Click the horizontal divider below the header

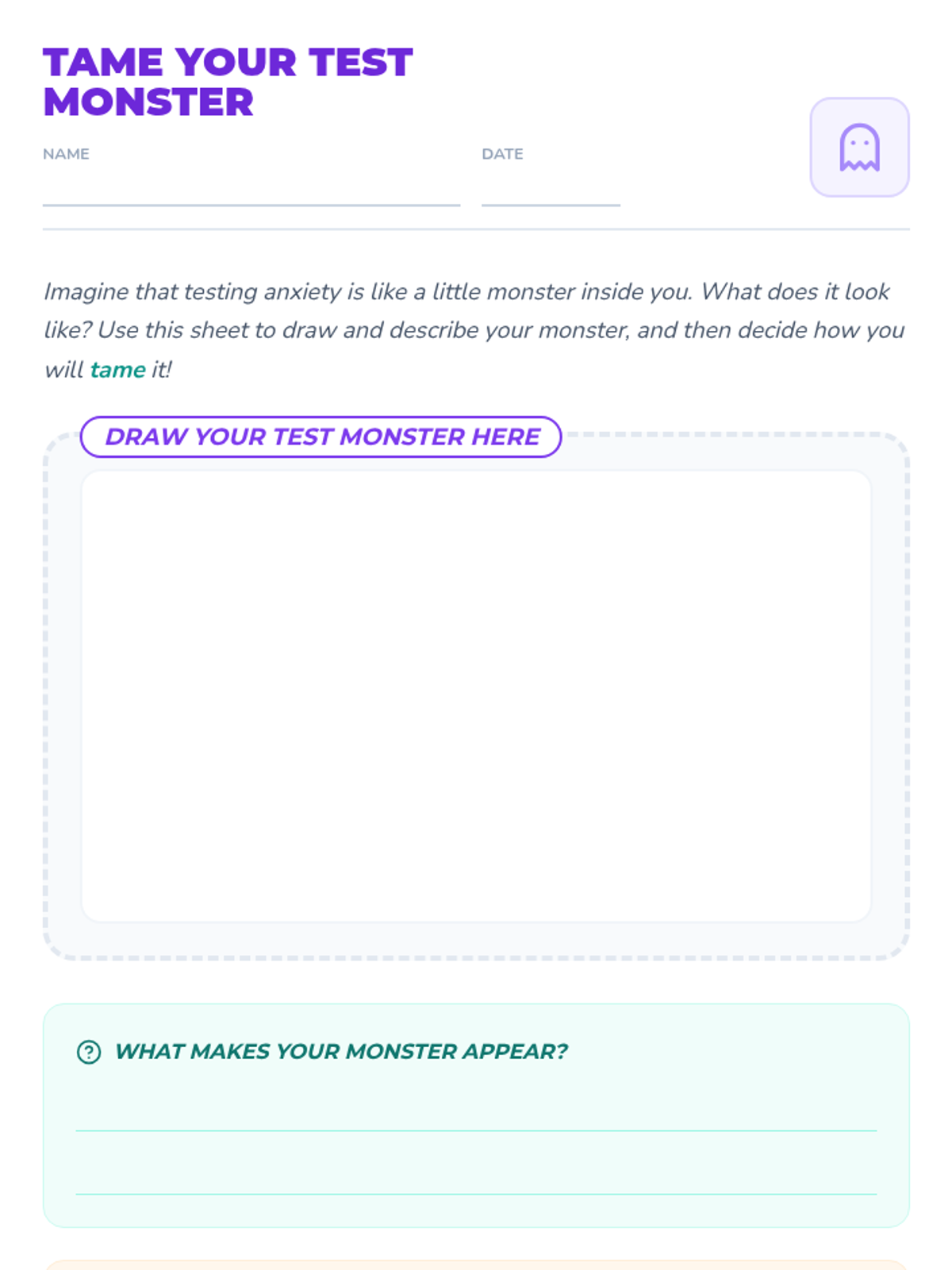476,229
